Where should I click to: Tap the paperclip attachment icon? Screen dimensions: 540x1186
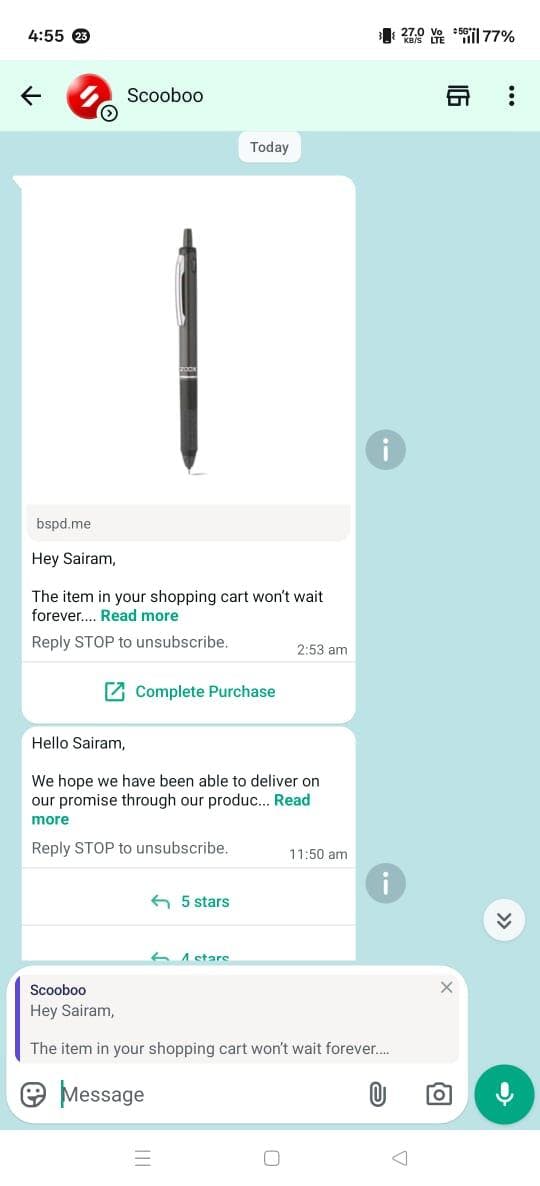[377, 1094]
